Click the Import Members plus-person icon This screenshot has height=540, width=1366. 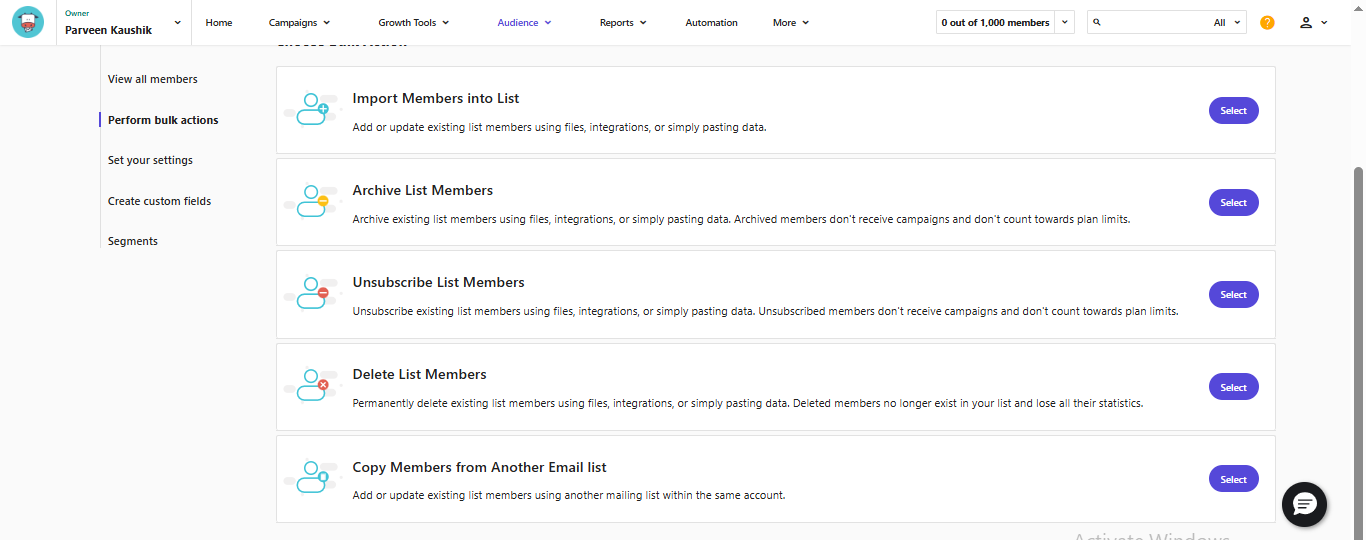point(312,109)
